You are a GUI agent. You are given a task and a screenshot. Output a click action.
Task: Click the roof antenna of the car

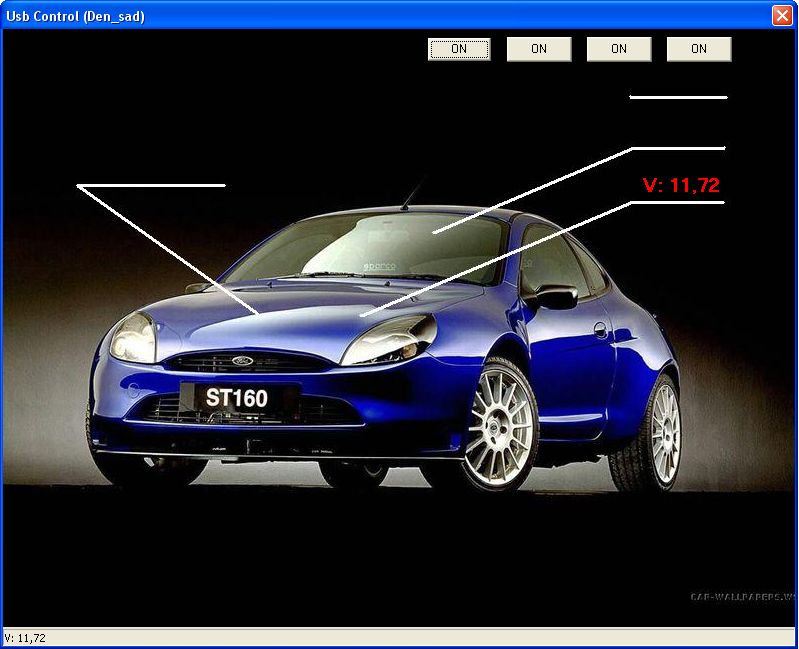pos(413,192)
